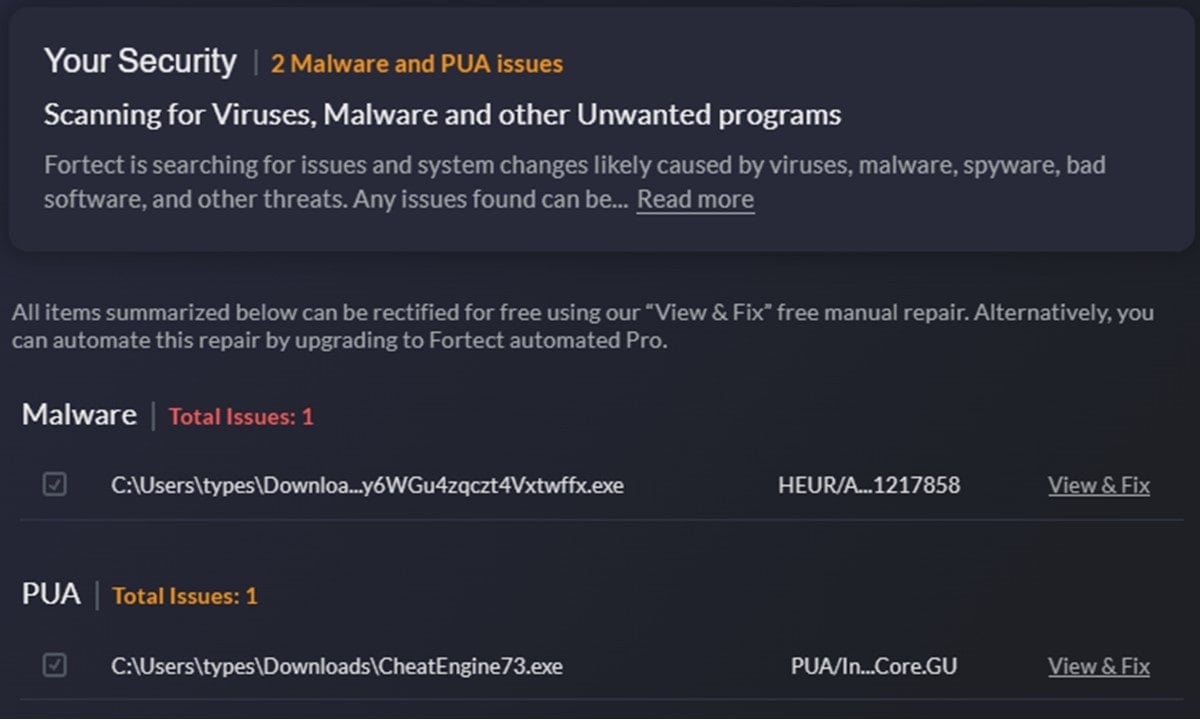Click the Scanning for Viruses heading

point(442,115)
